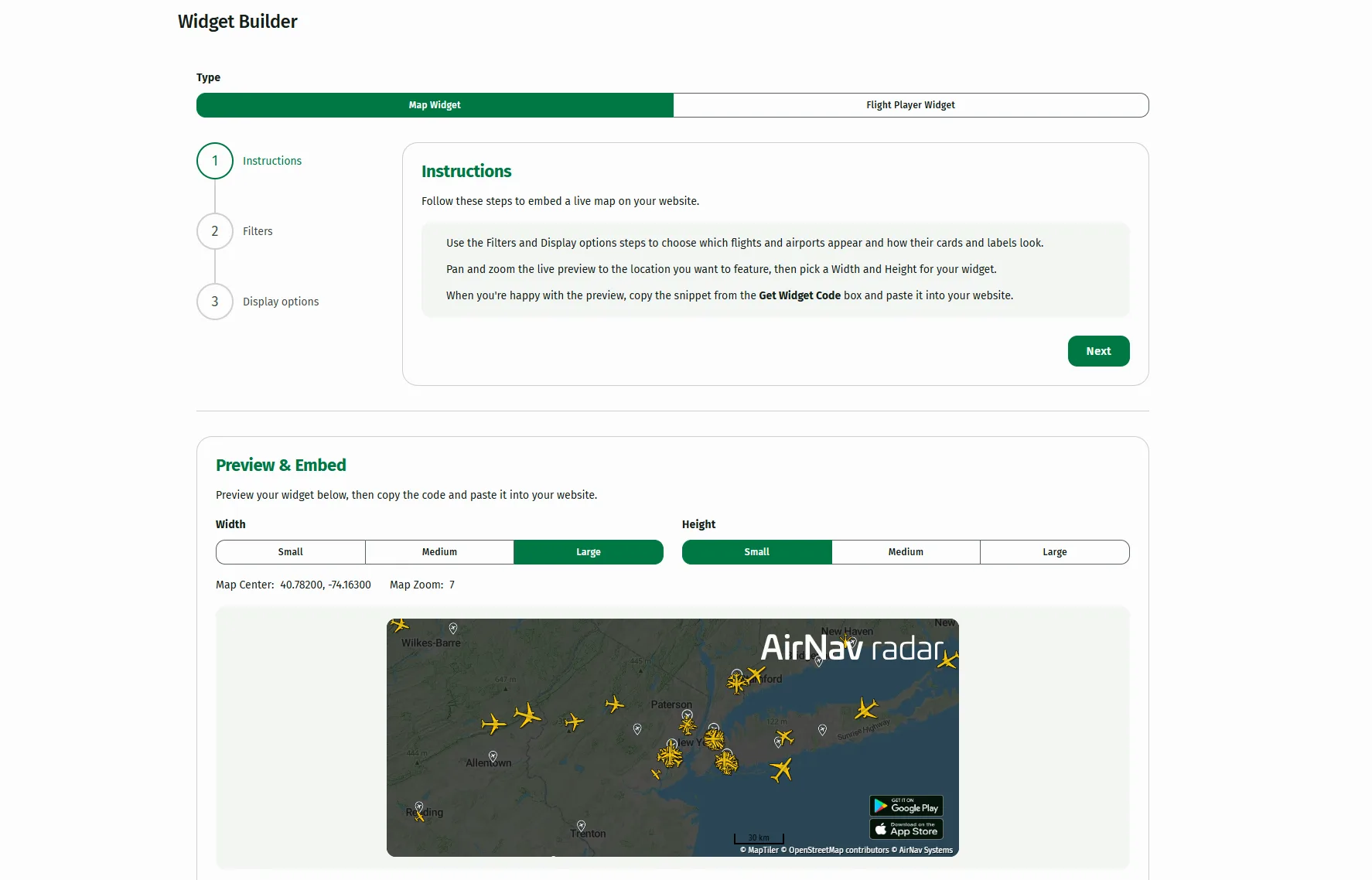Click the Trenton city label on map
Image resolution: width=1372 pixels, height=880 pixels.
[588, 834]
